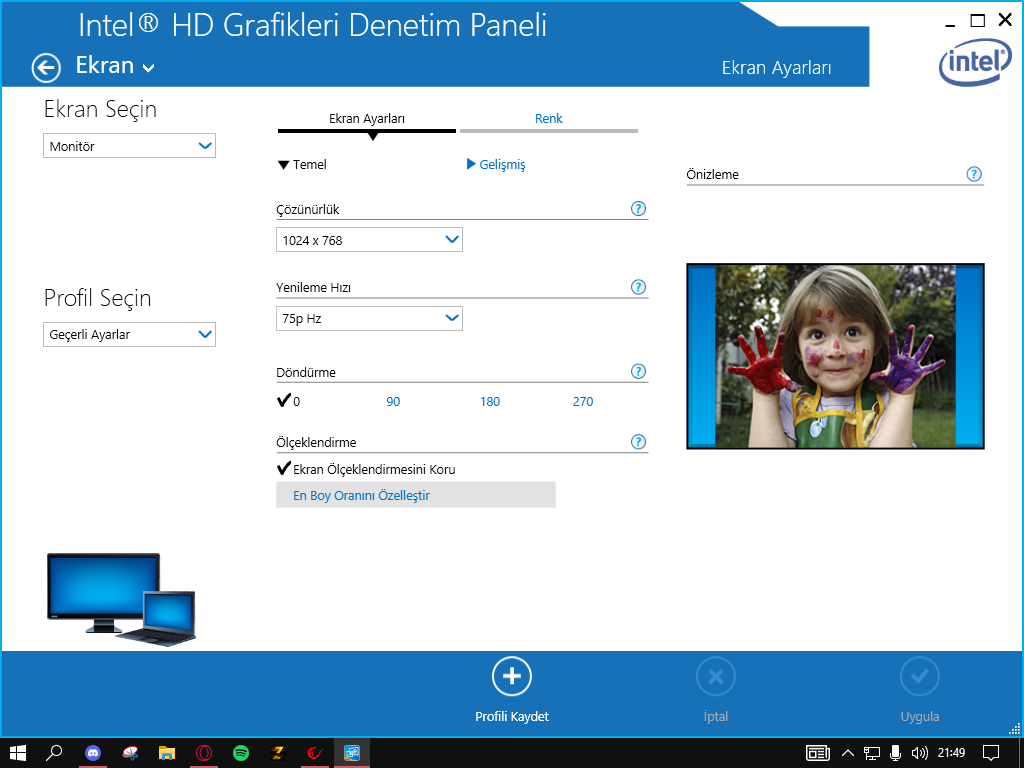
Task: Select 270 degree rotation
Action: [583, 402]
